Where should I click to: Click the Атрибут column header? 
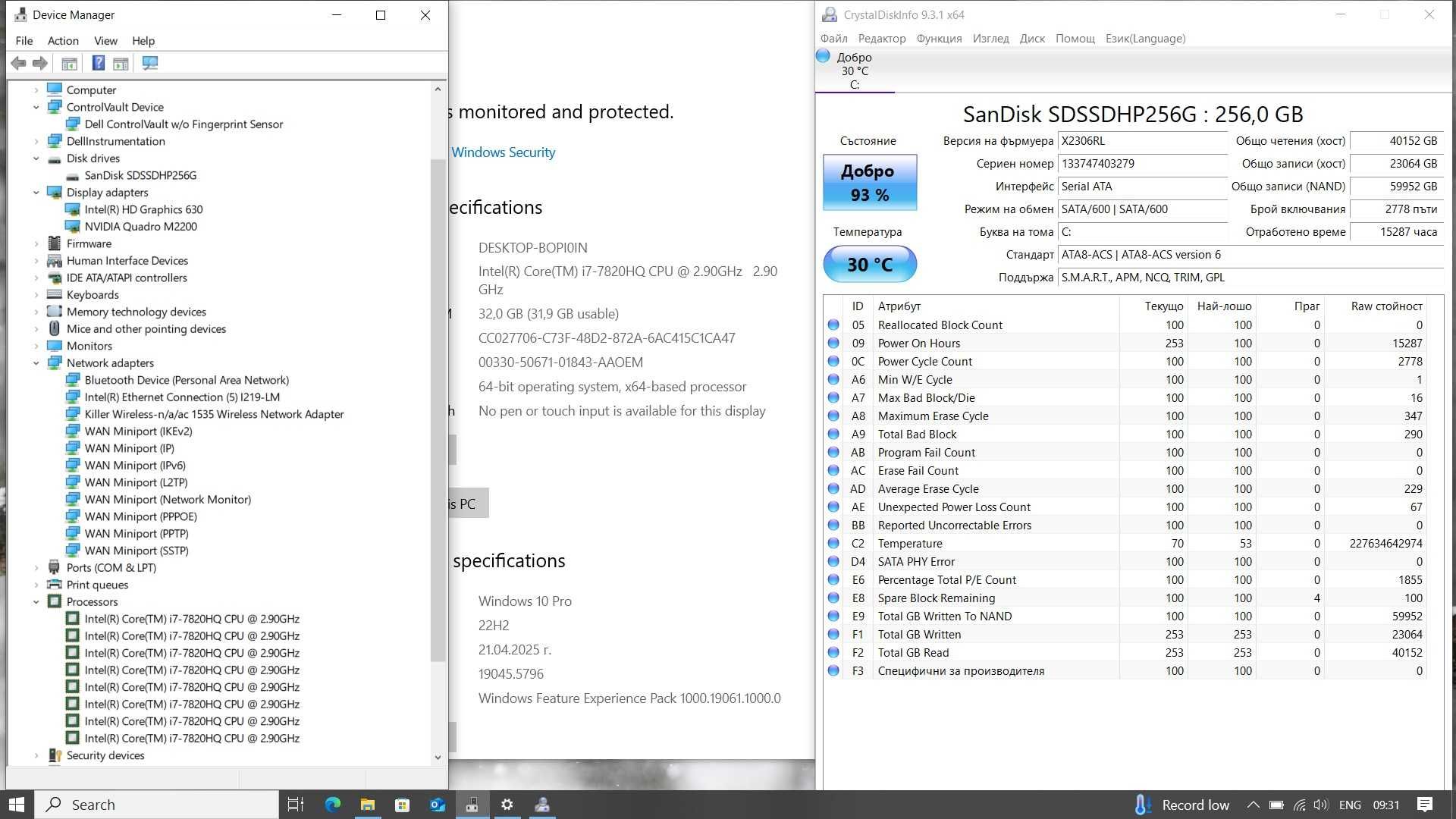[x=899, y=306]
